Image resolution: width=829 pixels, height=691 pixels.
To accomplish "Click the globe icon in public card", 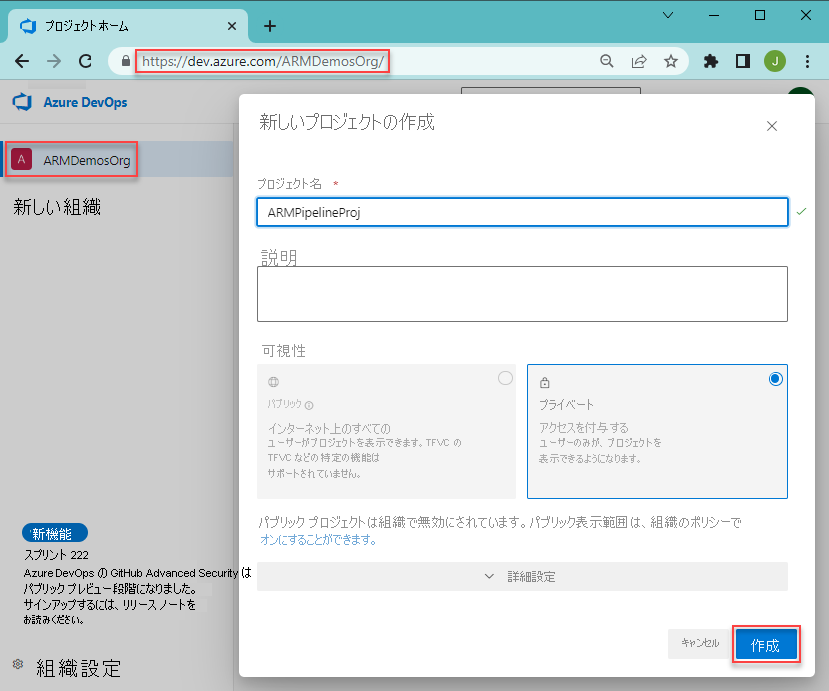I will [x=273, y=382].
